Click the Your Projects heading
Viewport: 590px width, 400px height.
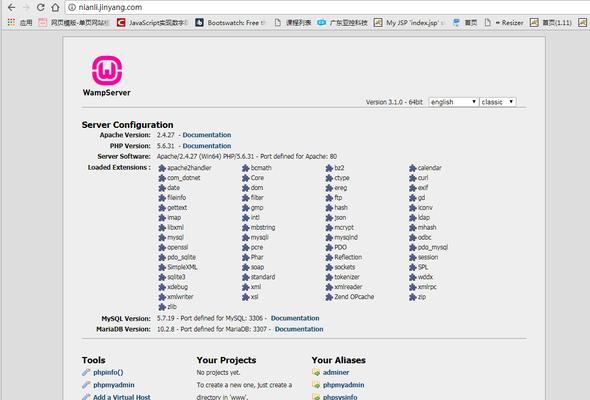226,360
